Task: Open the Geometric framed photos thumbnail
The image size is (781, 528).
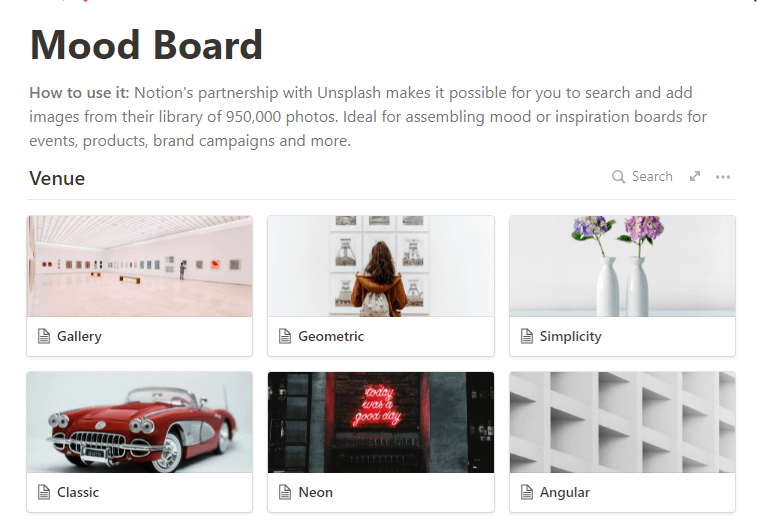Action: coord(381,266)
